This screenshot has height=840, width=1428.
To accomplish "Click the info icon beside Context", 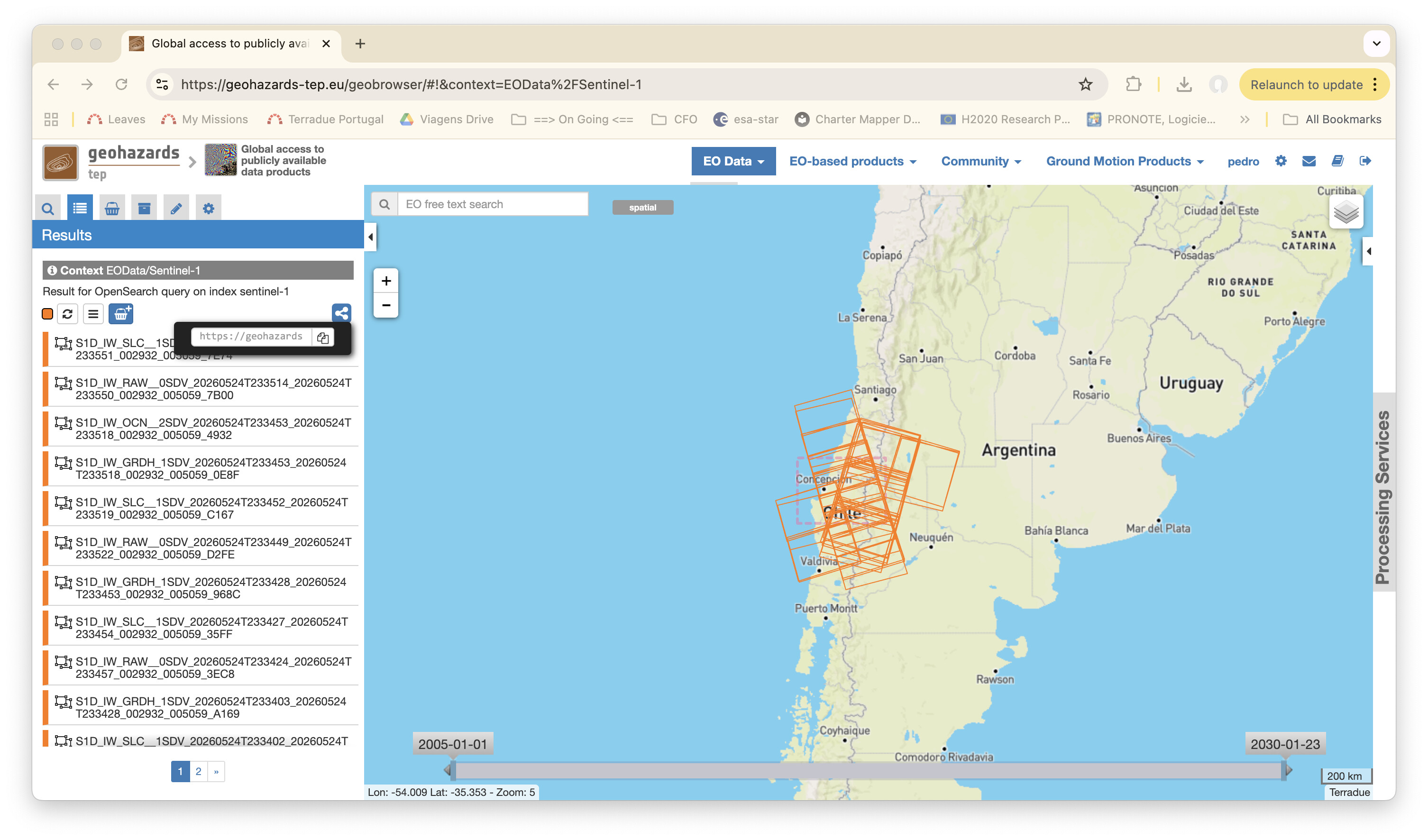I will pos(52,270).
